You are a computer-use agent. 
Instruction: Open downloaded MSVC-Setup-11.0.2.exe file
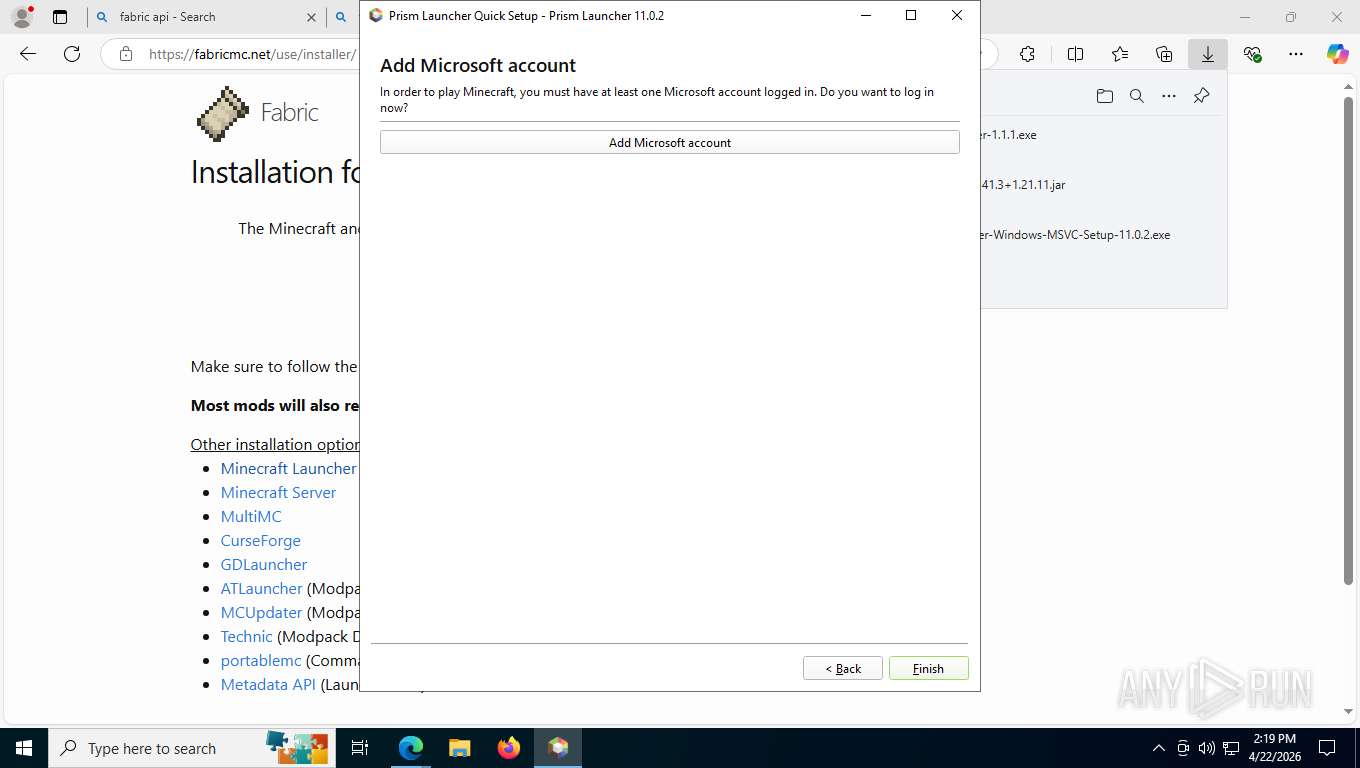(x=1076, y=235)
